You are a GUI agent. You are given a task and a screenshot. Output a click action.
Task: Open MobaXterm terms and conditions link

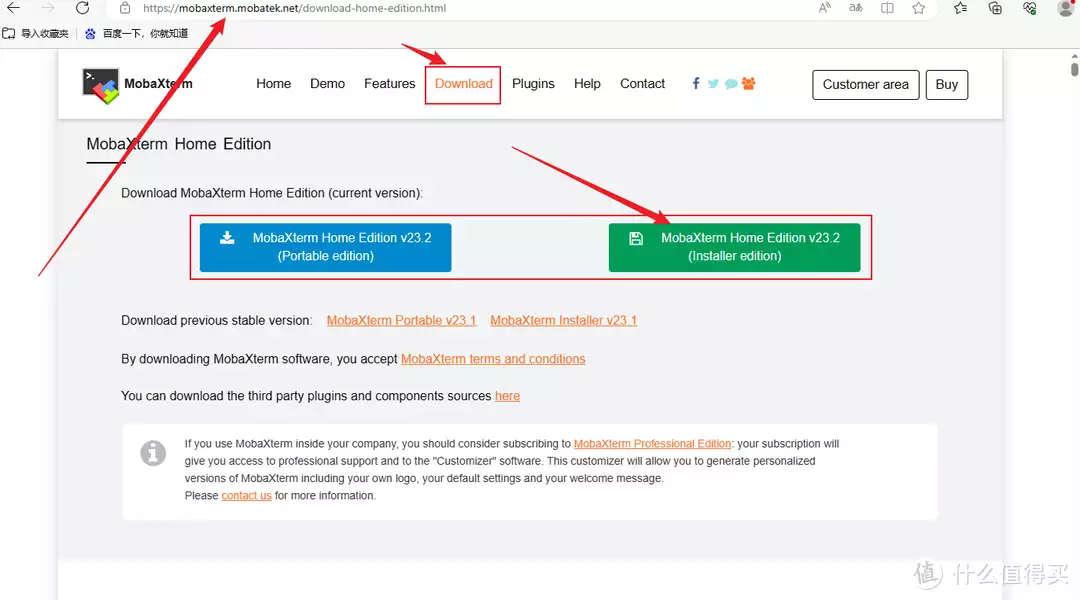[x=493, y=359]
